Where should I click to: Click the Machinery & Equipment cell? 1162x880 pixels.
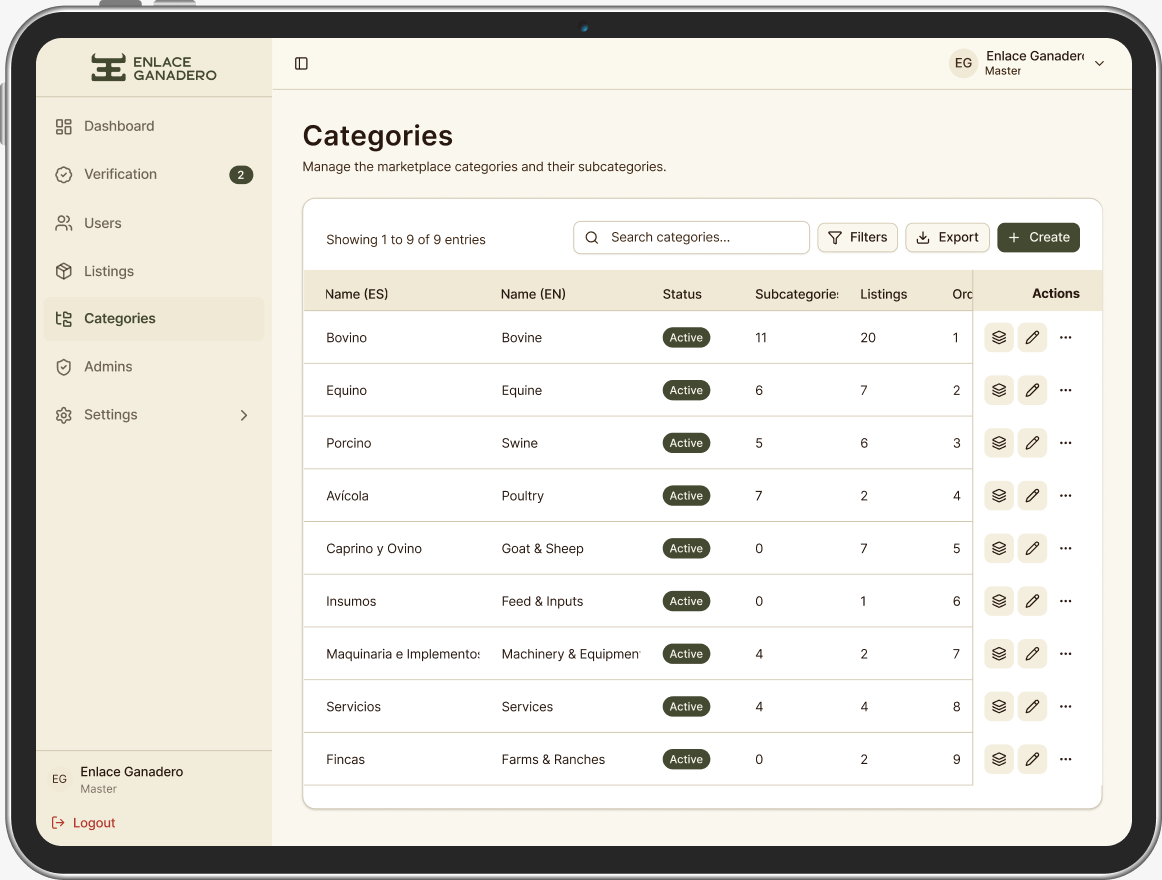(571, 654)
